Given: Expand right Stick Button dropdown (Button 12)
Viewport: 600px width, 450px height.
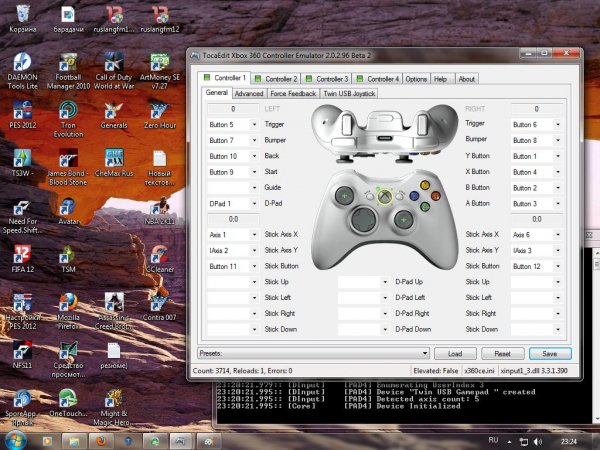Looking at the screenshot, I should coord(558,266).
